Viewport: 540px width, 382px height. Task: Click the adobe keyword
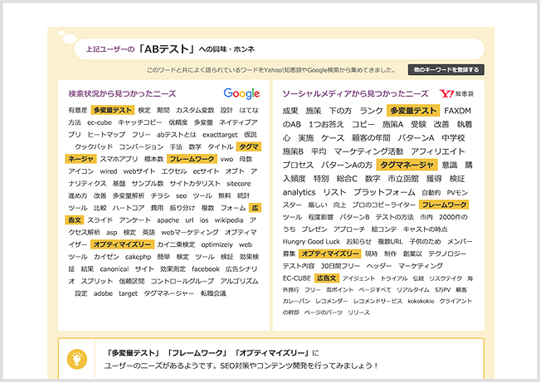(103, 293)
